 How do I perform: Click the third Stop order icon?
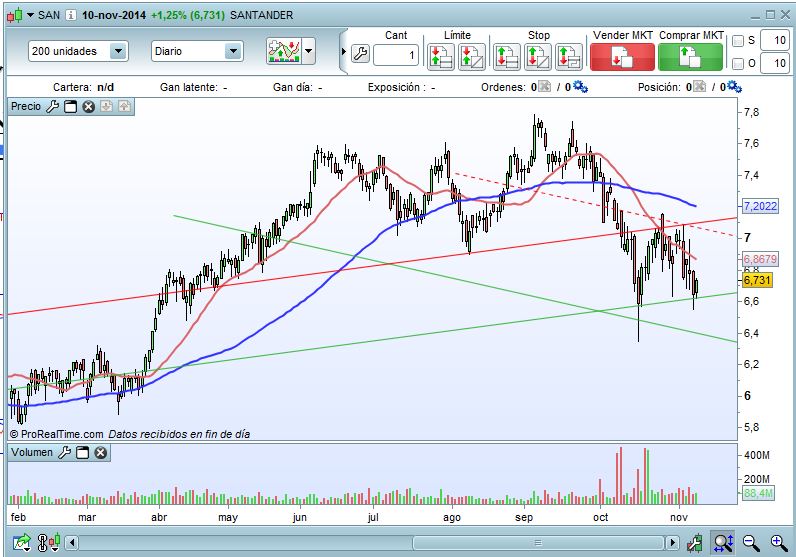point(569,56)
